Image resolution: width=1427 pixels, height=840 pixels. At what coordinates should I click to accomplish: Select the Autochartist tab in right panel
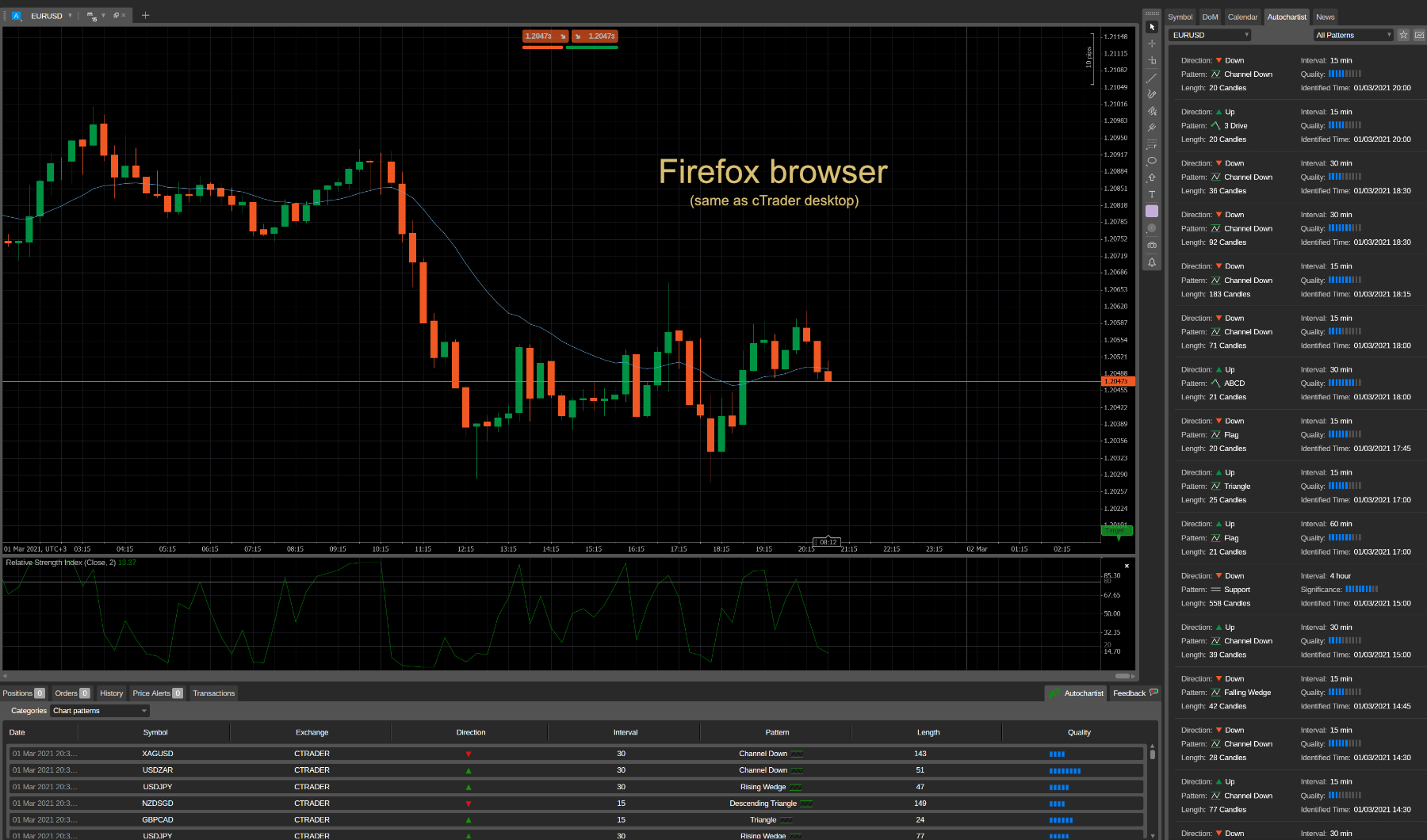[x=1286, y=17]
